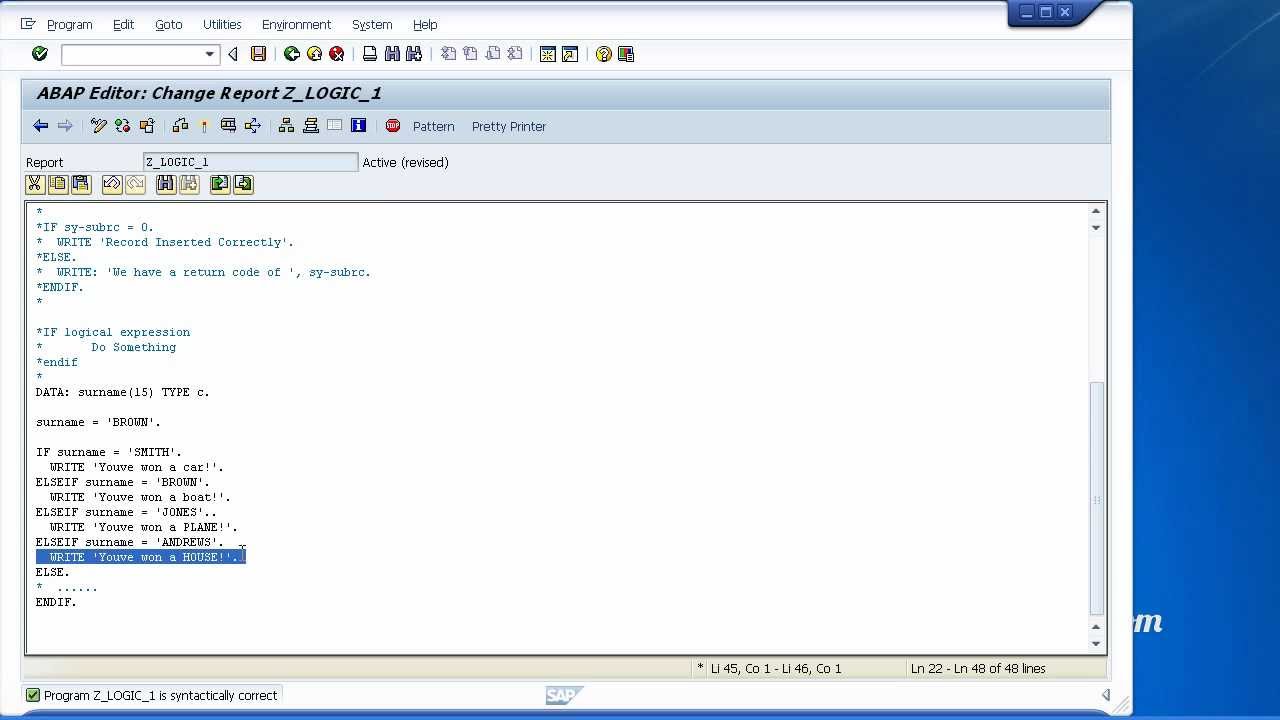Click the second green arrow file transfer icon in the editor toolbar
This screenshot has height=720, width=1280.
pyautogui.click(x=243, y=184)
